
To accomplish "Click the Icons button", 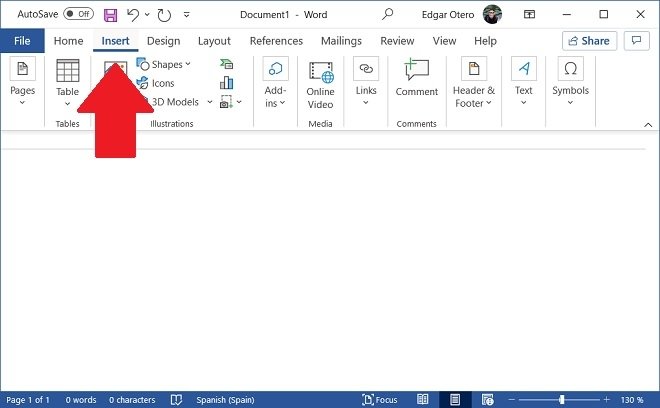I will (x=156, y=83).
